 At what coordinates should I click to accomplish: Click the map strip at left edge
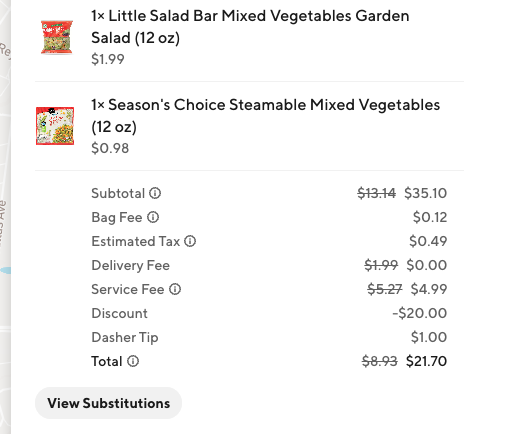[5, 217]
